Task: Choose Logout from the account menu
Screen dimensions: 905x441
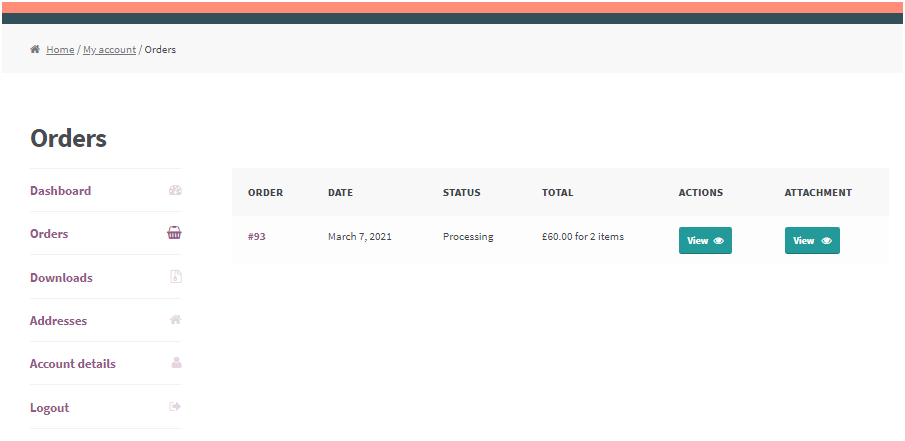Action: tap(50, 408)
